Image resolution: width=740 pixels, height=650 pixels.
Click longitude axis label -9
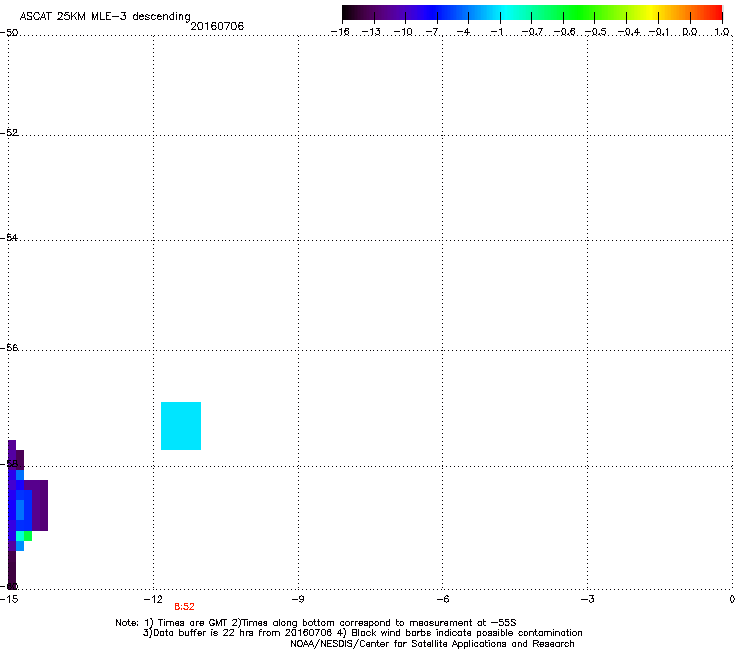coord(297,599)
